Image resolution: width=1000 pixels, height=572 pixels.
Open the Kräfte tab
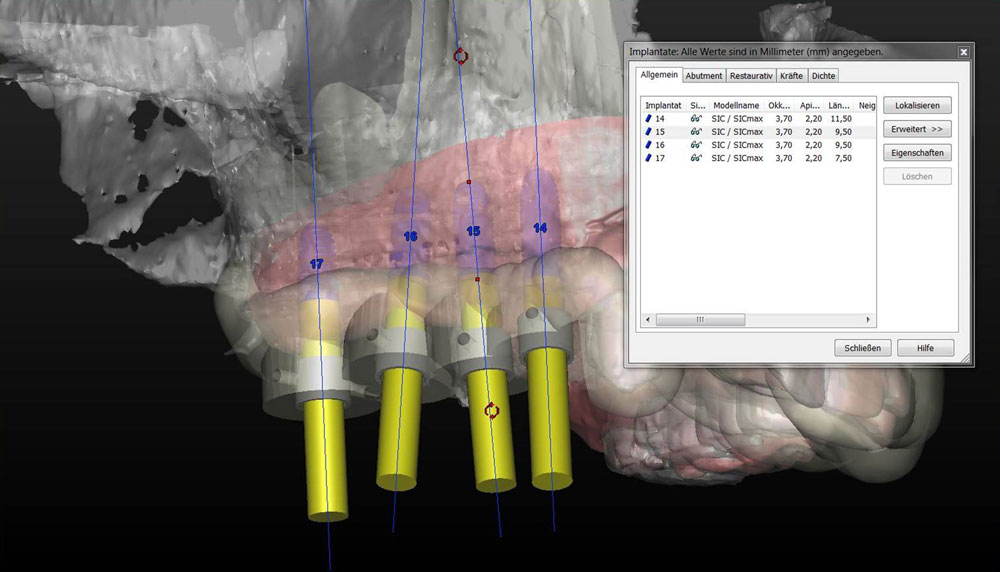(x=791, y=76)
